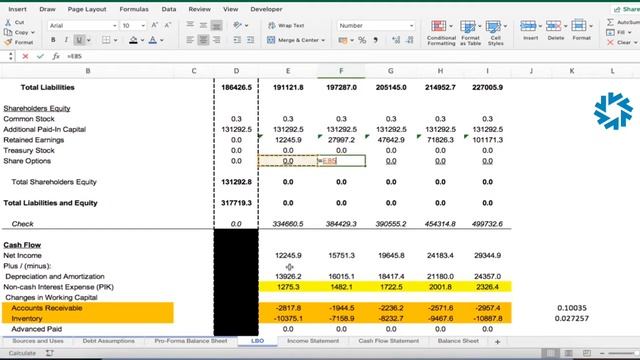Click the Insert cells icon
Image resolution: width=640 pixels, height=360 pixels.
pyautogui.click(x=528, y=26)
